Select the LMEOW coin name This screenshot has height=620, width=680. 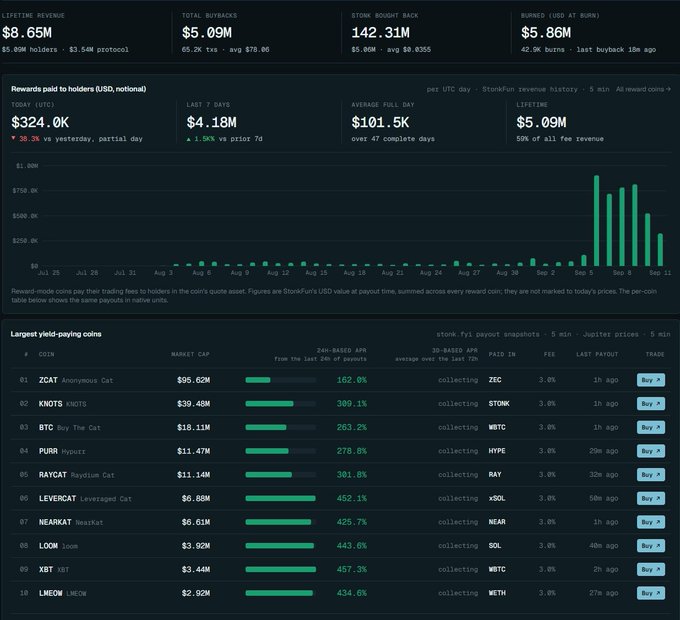[x=50, y=593]
